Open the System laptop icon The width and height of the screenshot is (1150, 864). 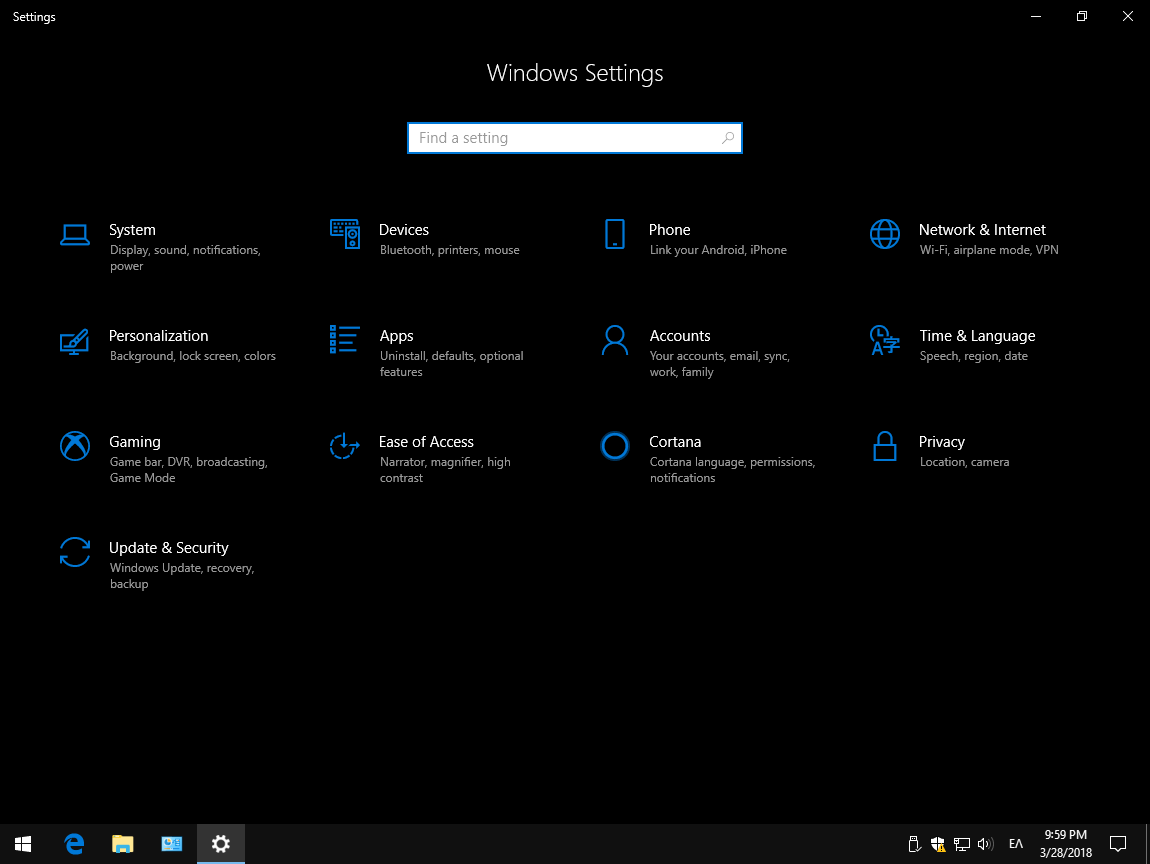click(75, 235)
